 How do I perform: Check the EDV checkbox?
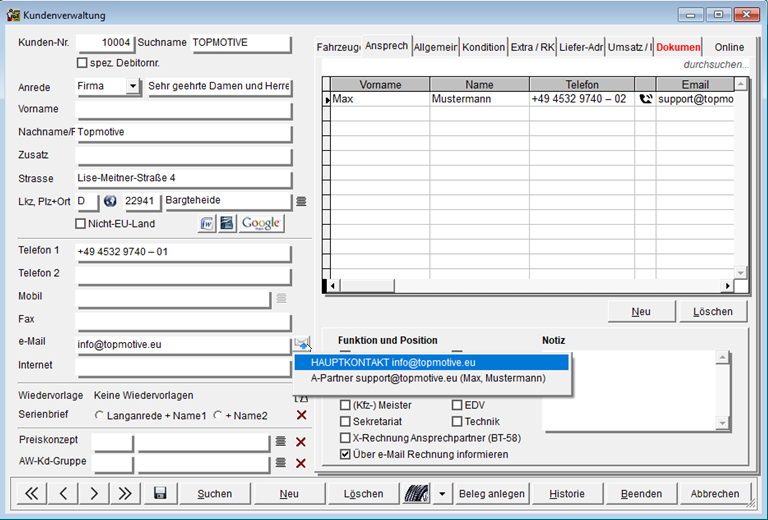point(457,405)
